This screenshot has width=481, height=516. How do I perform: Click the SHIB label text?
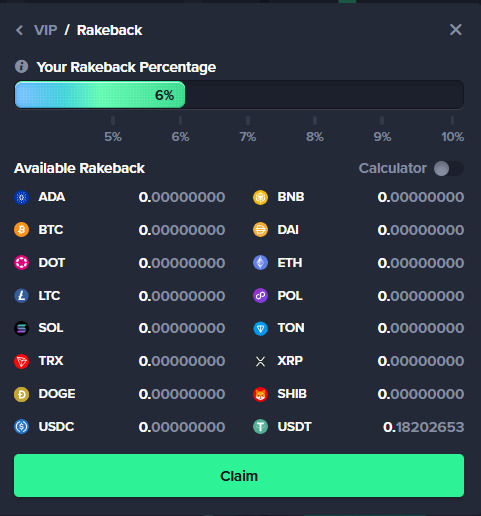coord(292,394)
